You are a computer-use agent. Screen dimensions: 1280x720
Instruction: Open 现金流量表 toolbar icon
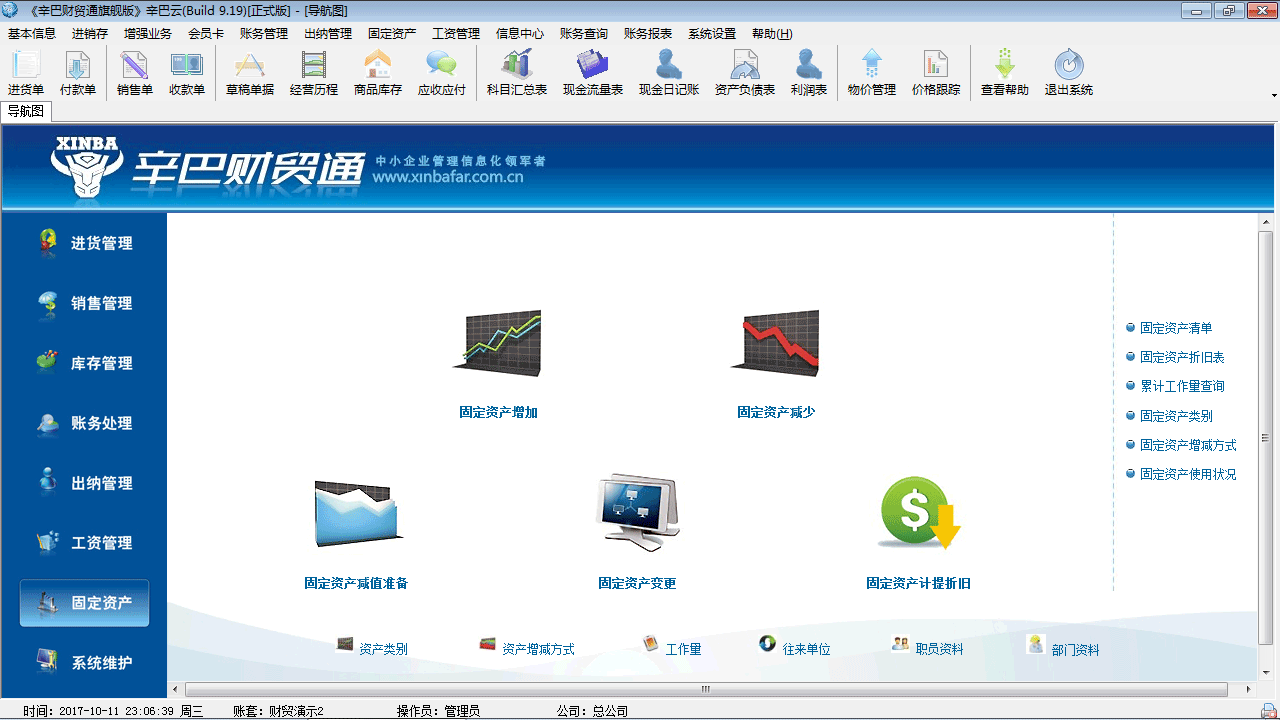click(x=593, y=73)
